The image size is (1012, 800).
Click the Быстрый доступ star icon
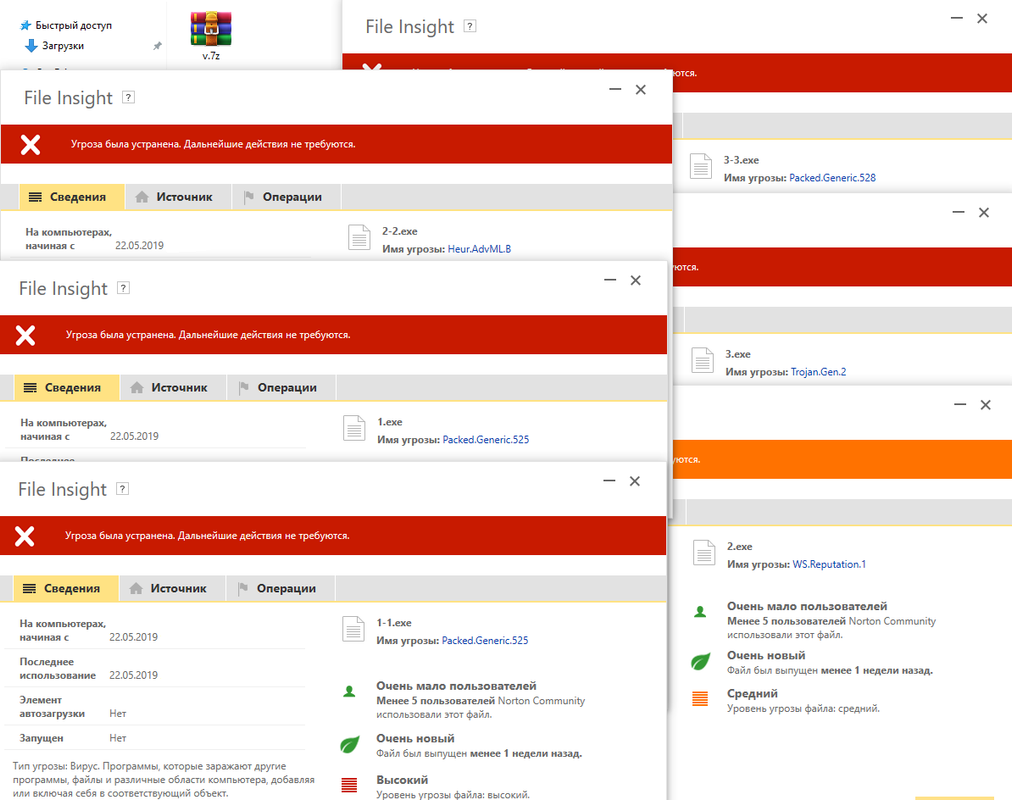26,25
